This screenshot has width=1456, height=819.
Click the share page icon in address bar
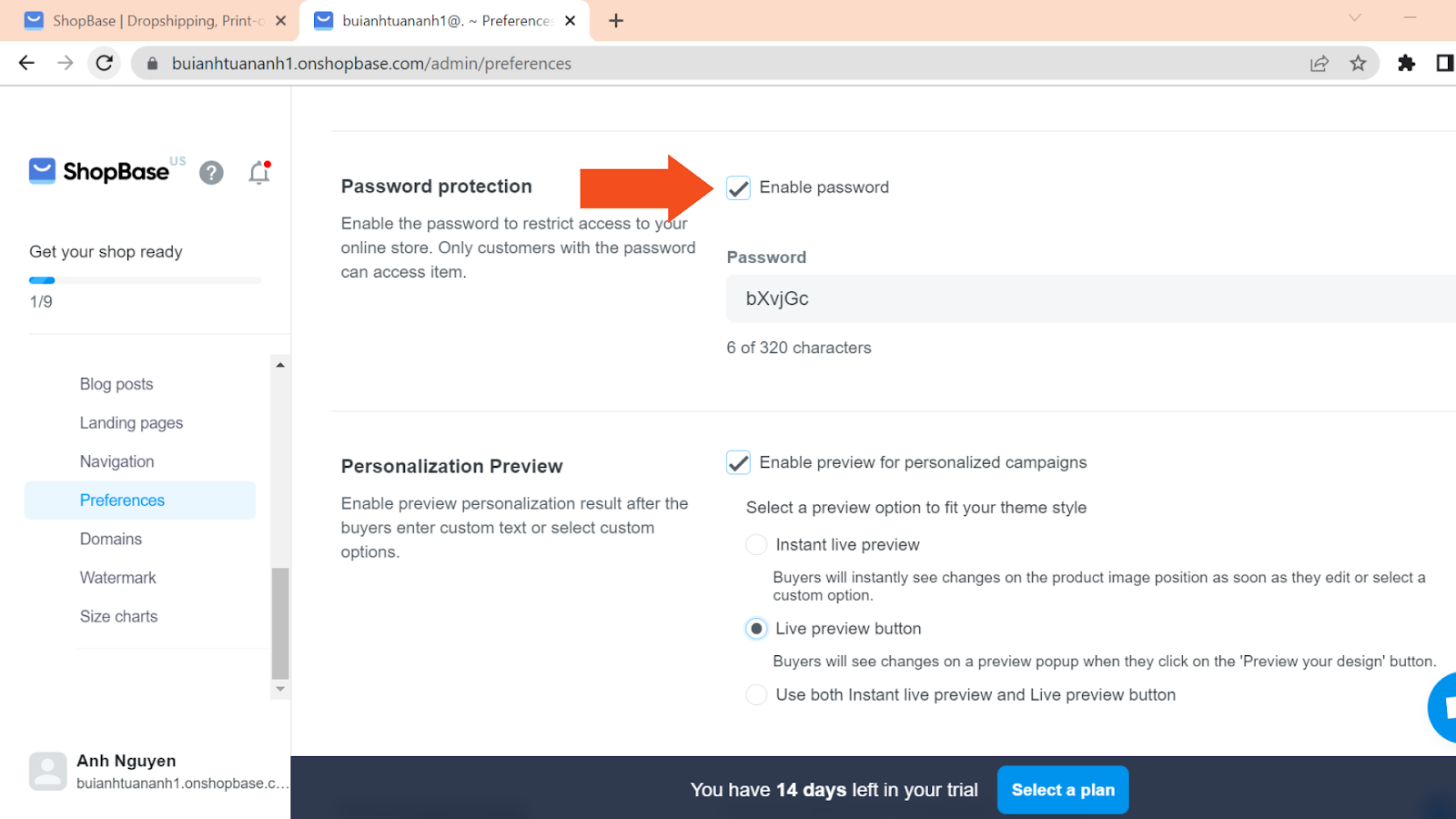click(1319, 63)
